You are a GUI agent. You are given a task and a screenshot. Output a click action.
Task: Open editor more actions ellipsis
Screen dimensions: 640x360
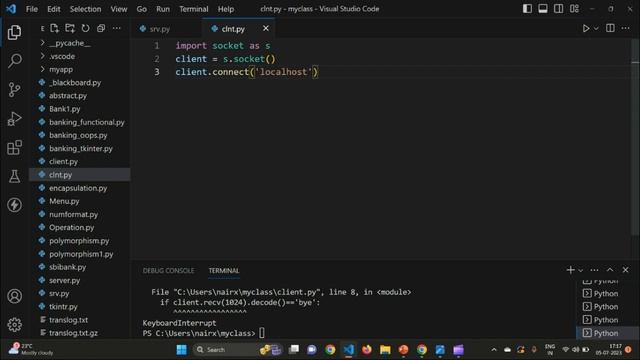[x=625, y=28]
